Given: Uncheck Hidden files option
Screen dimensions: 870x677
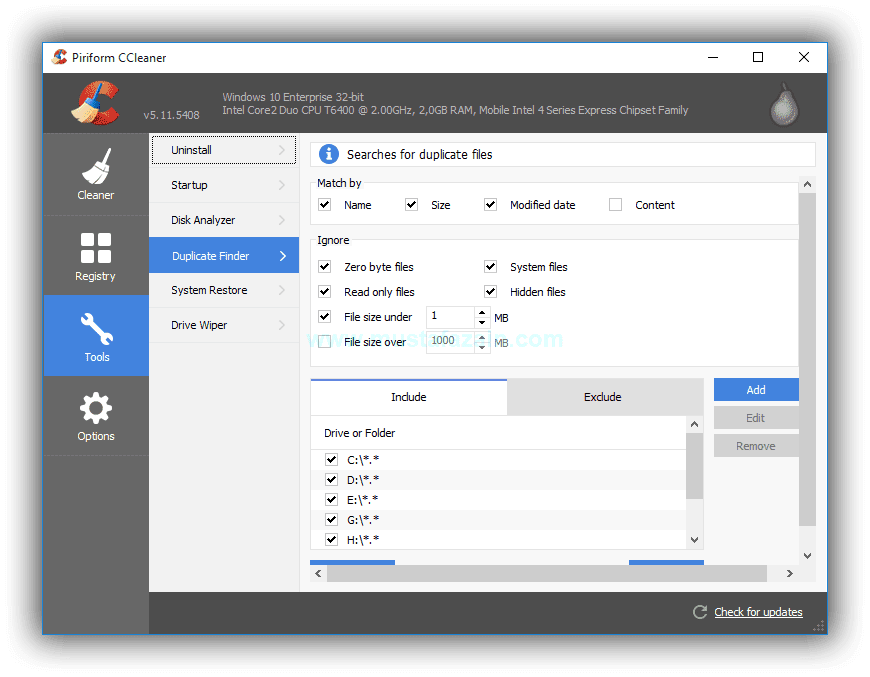Looking at the screenshot, I should pos(490,291).
